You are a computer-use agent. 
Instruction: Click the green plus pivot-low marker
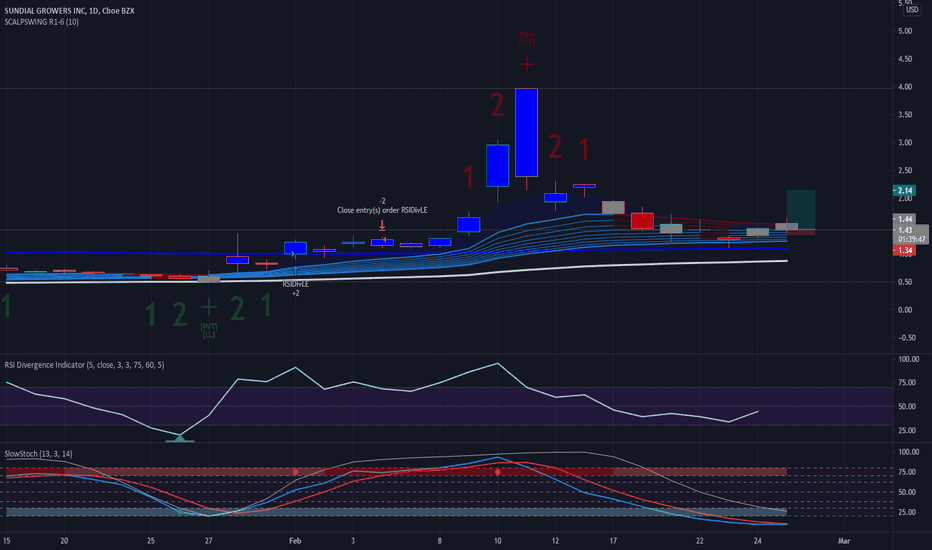[209, 307]
